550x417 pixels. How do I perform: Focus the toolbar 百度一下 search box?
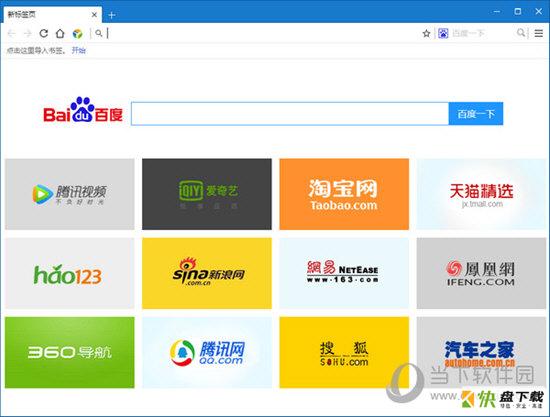pyautogui.click(x=483, y=33)
